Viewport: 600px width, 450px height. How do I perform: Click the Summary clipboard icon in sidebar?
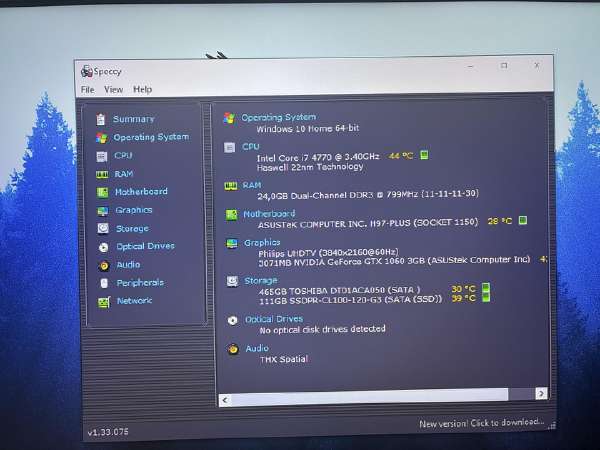101,119
